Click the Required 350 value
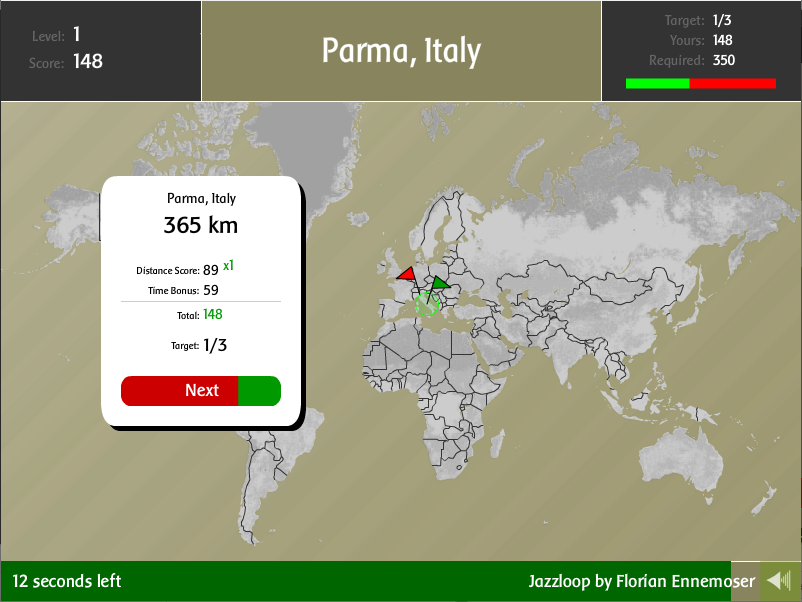Screen dimensions: 802x602 pyautogui.click(x=724, y=60)
